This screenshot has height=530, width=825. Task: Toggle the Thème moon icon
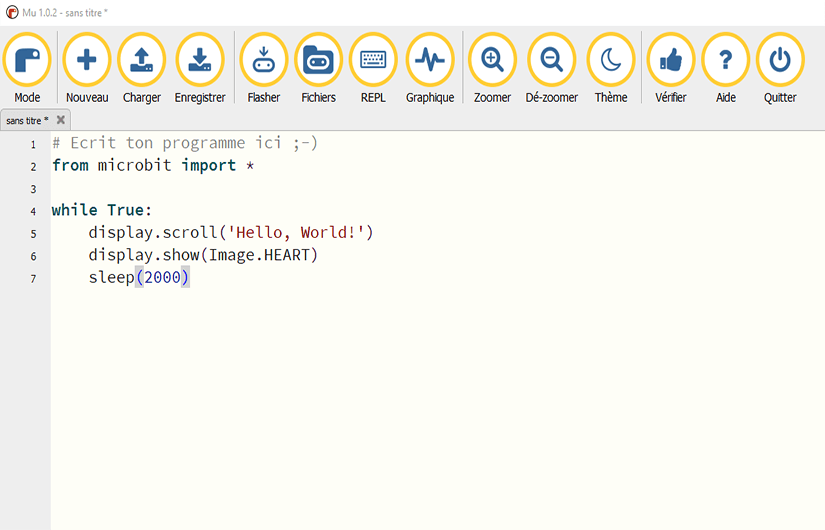click(611, 60)
